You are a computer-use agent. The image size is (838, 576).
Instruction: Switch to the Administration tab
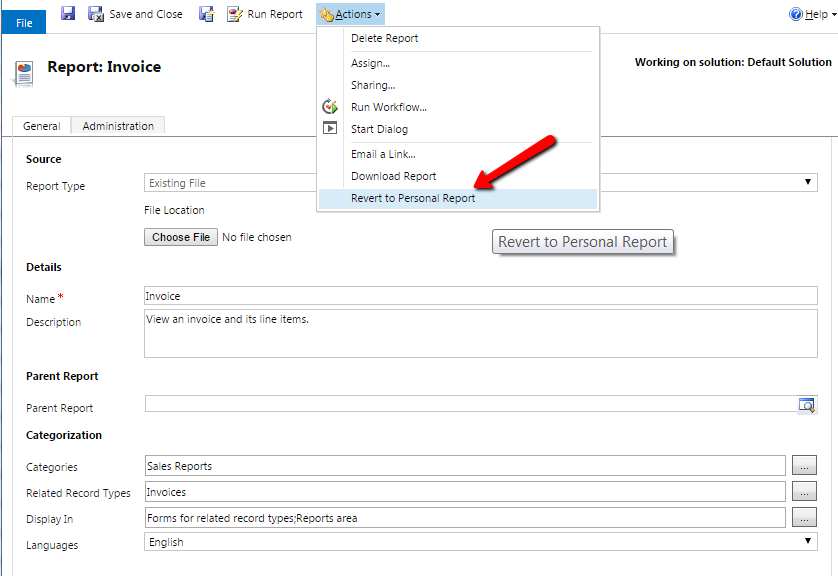[118, 126]
